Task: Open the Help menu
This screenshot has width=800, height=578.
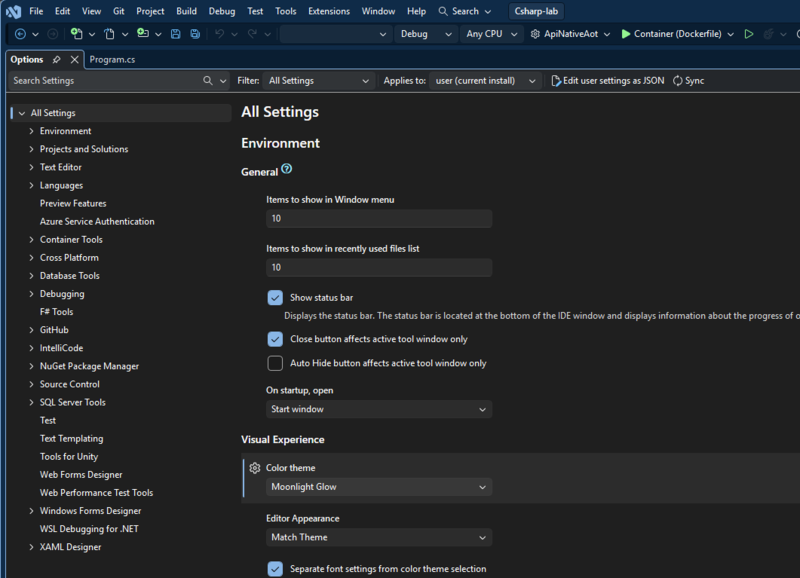Action: click(x=416, y=11)
